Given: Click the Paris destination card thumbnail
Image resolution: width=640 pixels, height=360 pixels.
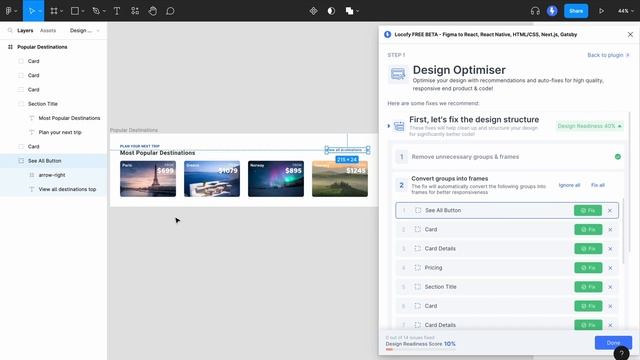Looking at the screenshot, I should pos(148,179).
